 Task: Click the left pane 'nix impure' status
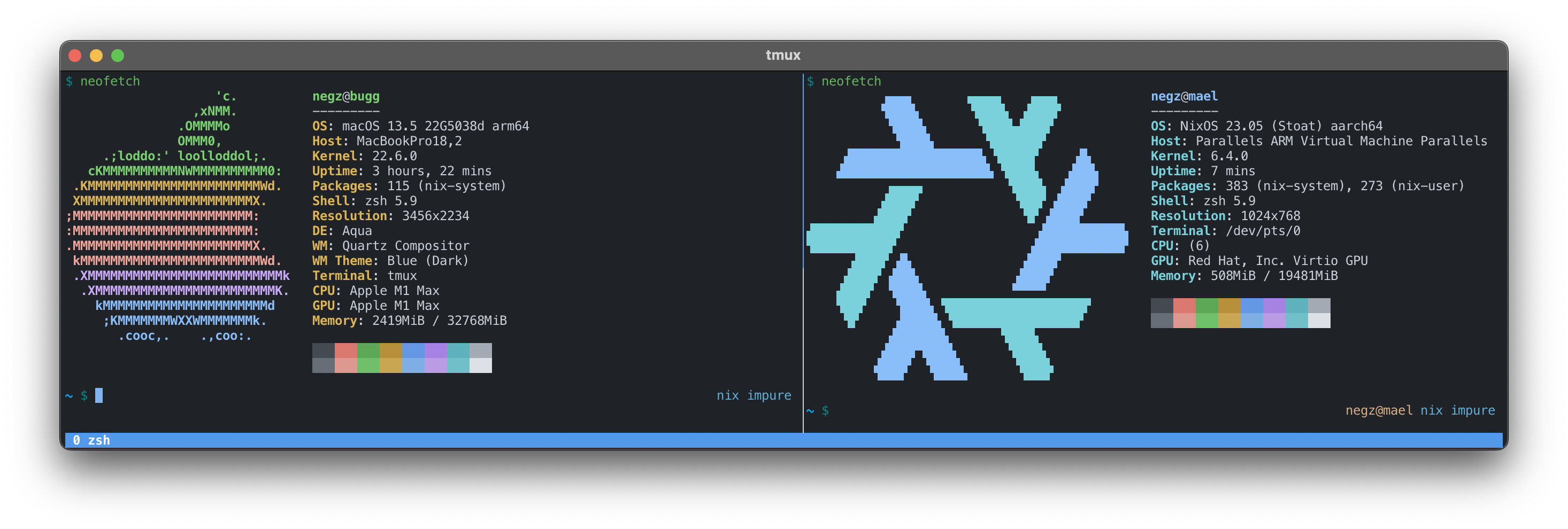pos(754,396)
